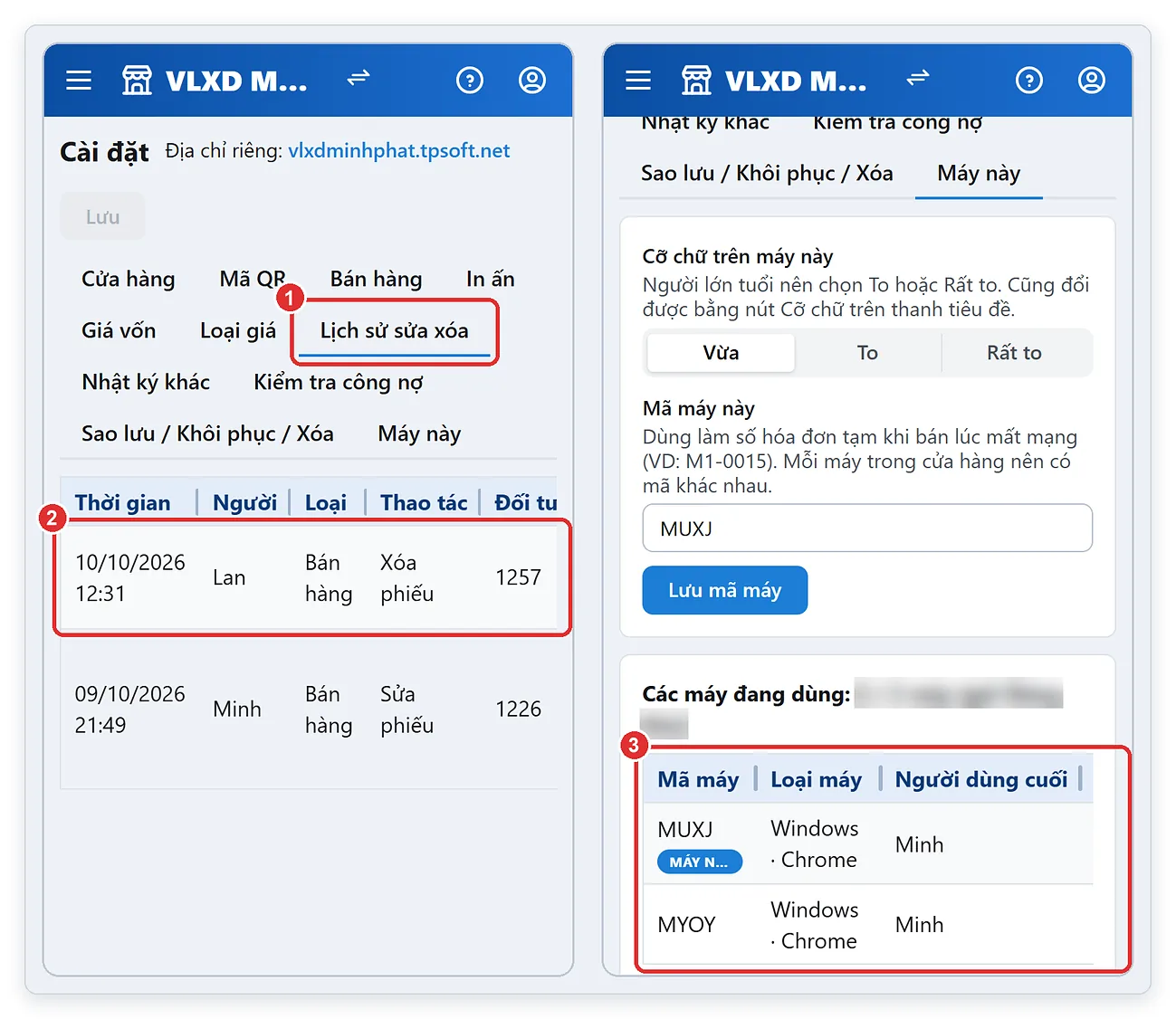1176x1019 pixels.
Task: Click the Lưu button under Cài đặt
Action: click(x=102, y=216)
